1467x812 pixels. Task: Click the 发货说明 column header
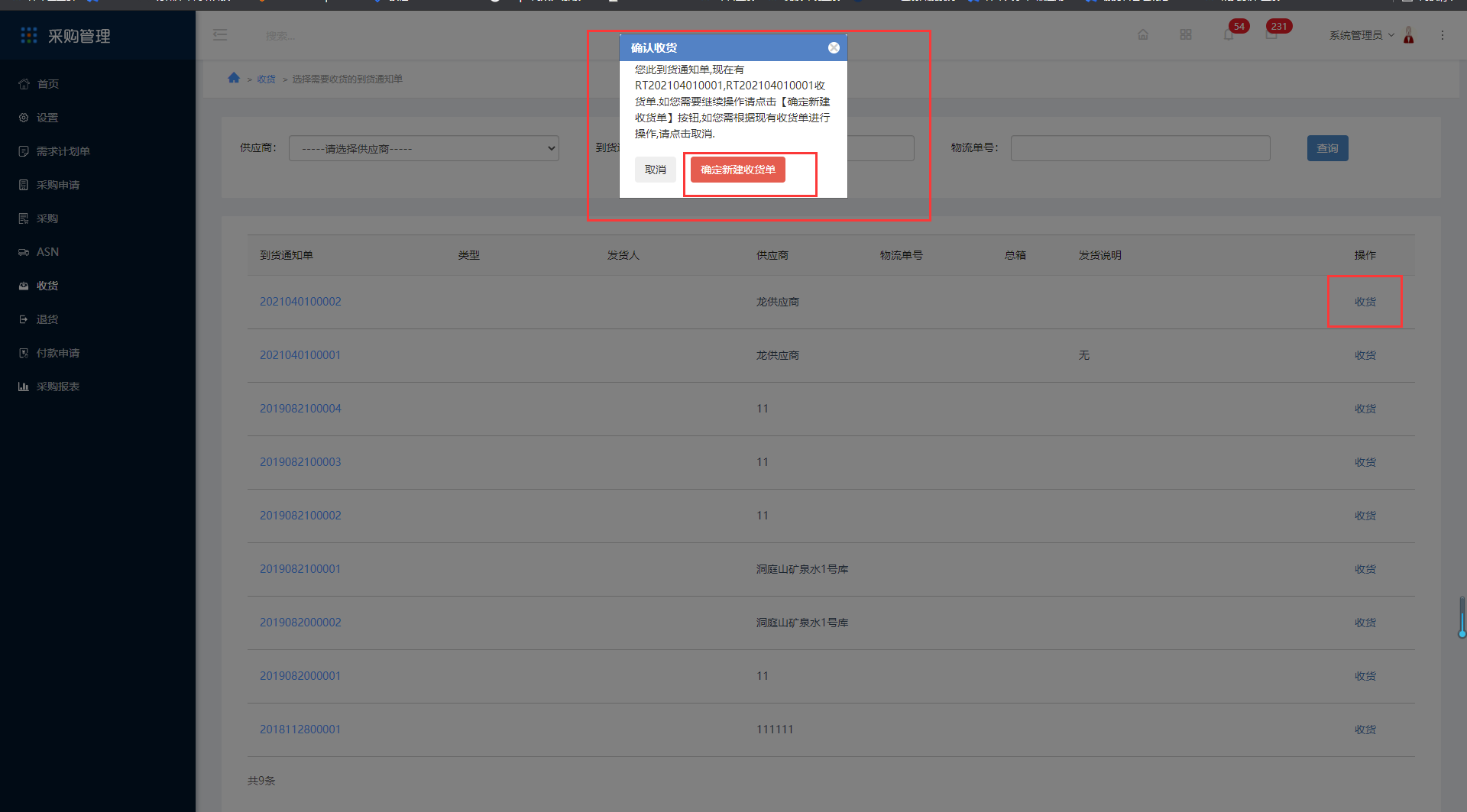click(x=1100, y=255)
